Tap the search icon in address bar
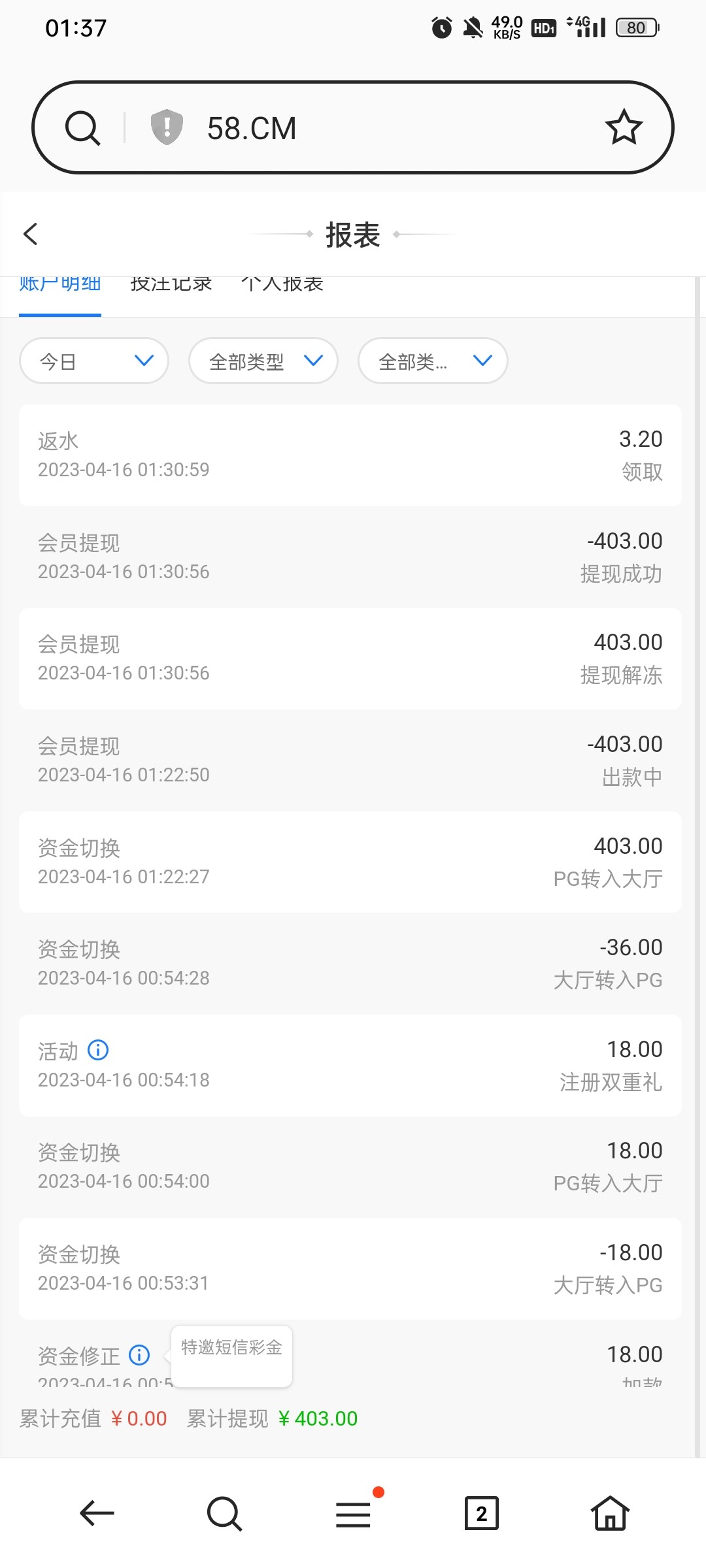Image resolution: width=706 pixels, height=1568 pixels. [x=82, y=127]
